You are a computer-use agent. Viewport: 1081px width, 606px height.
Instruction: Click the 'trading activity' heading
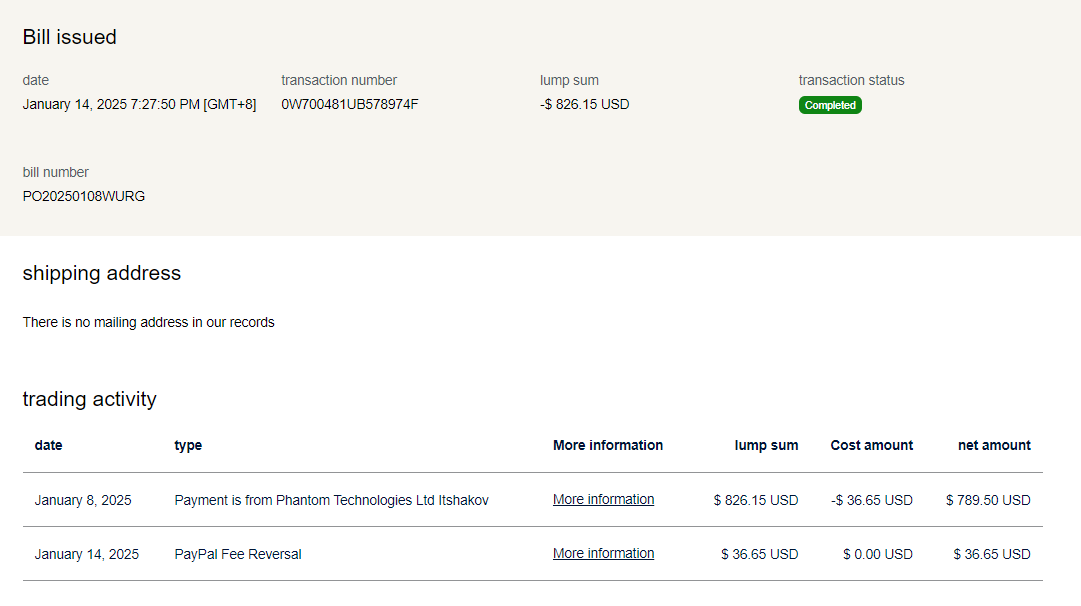[90, 399]
